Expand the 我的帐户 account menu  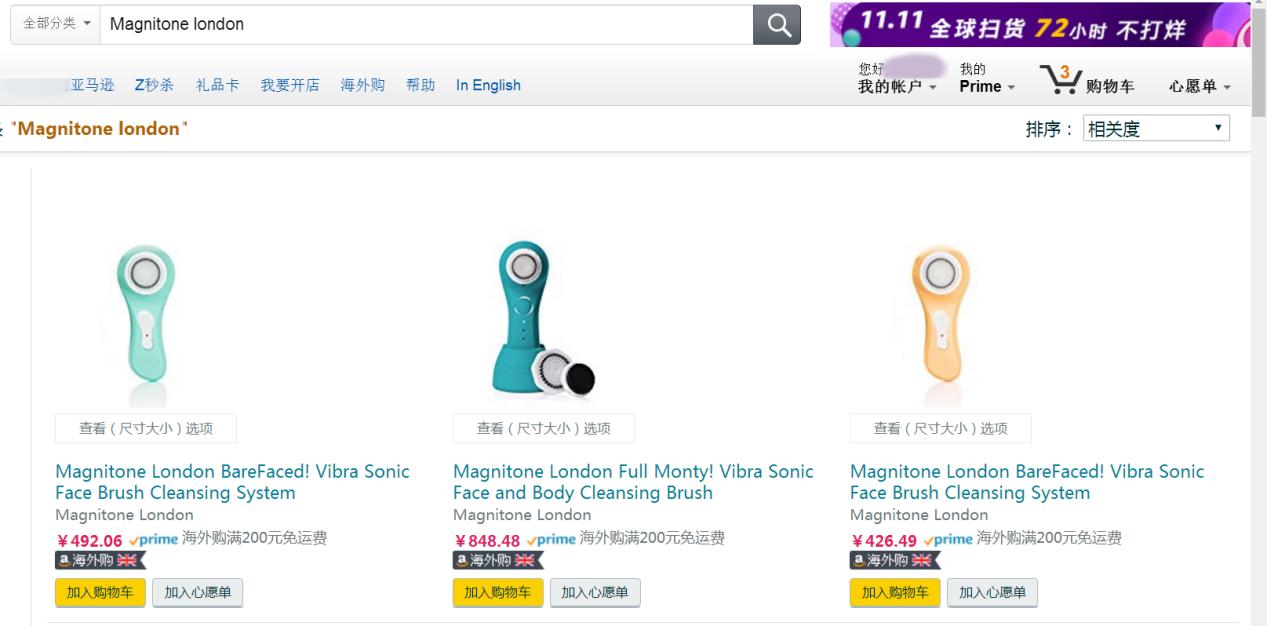pyautogui.click(x=897, y=86)
